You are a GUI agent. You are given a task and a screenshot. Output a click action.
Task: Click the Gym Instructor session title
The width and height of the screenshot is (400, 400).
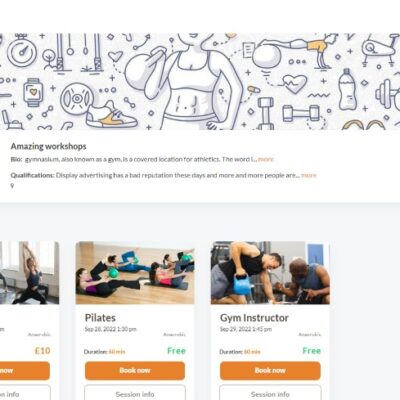(254, 318)
